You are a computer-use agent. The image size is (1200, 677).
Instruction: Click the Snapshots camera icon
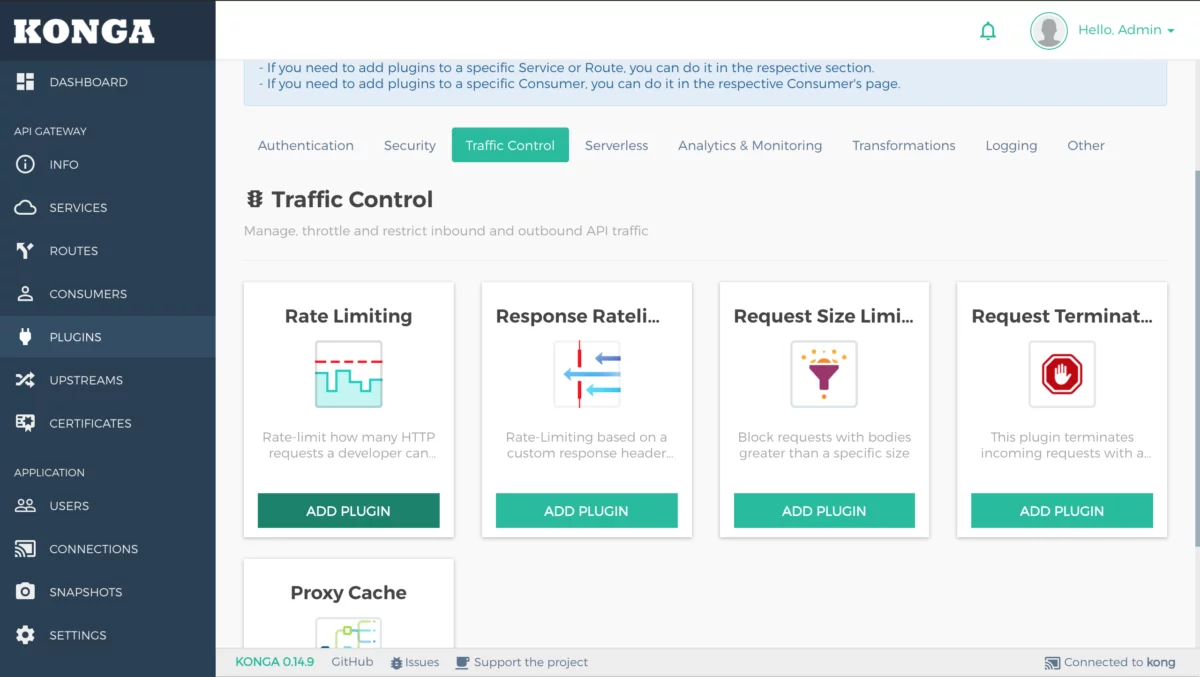click(x=26, y=591)
